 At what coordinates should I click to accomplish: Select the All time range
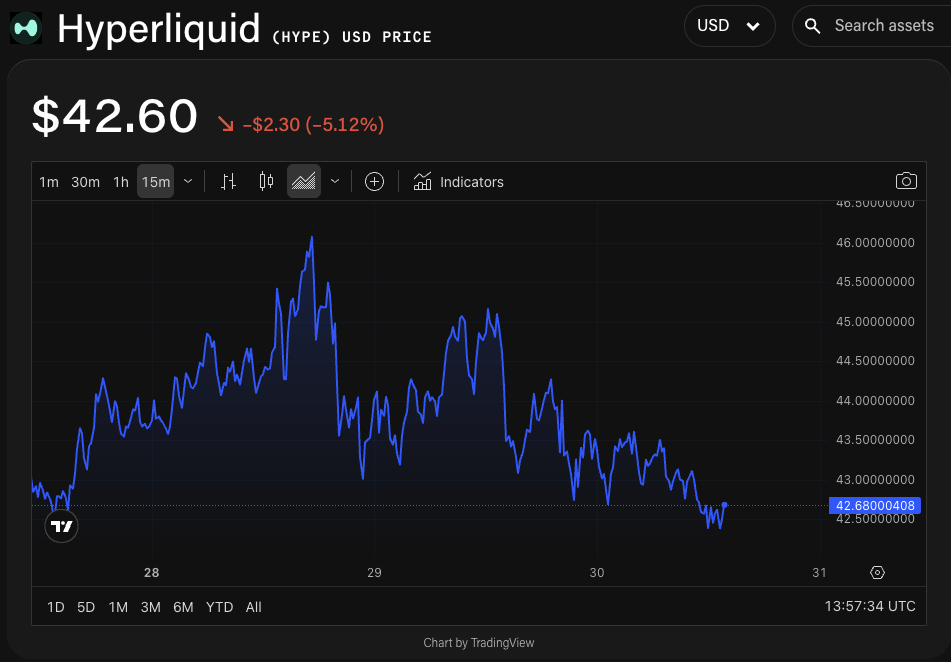(253, 607)
